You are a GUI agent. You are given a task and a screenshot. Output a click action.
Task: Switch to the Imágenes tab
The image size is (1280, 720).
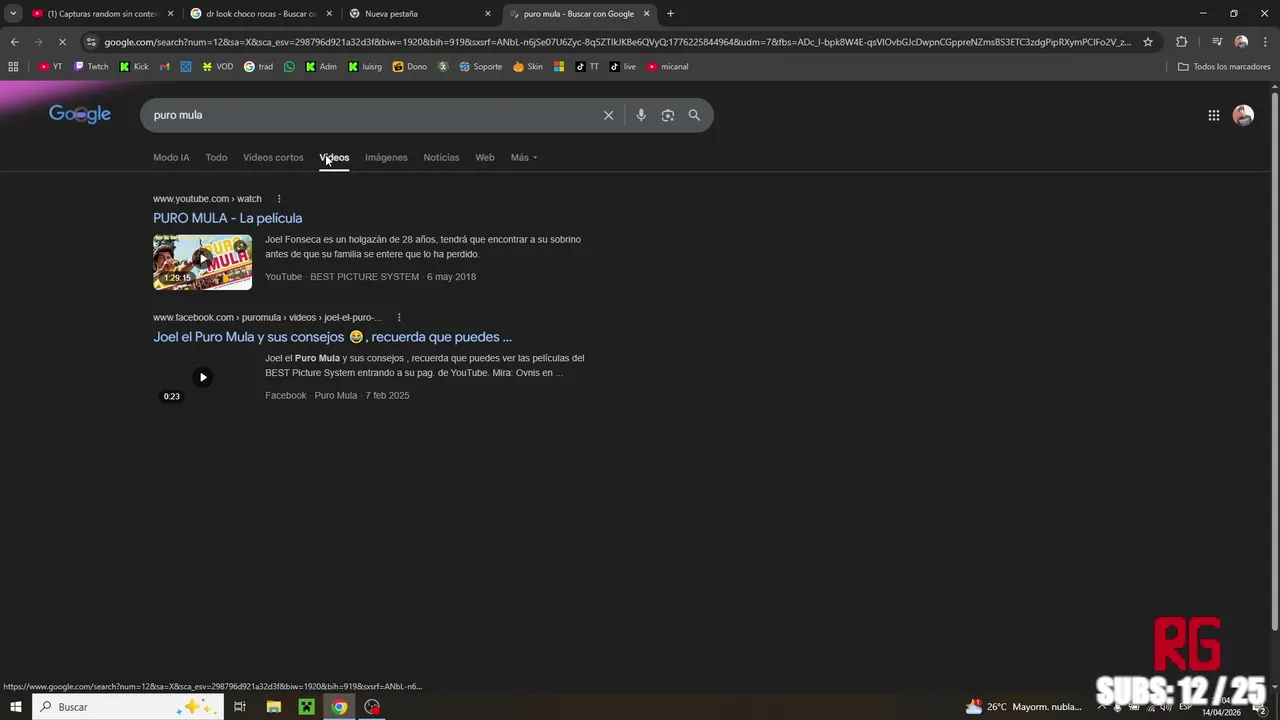click(386, 157)
